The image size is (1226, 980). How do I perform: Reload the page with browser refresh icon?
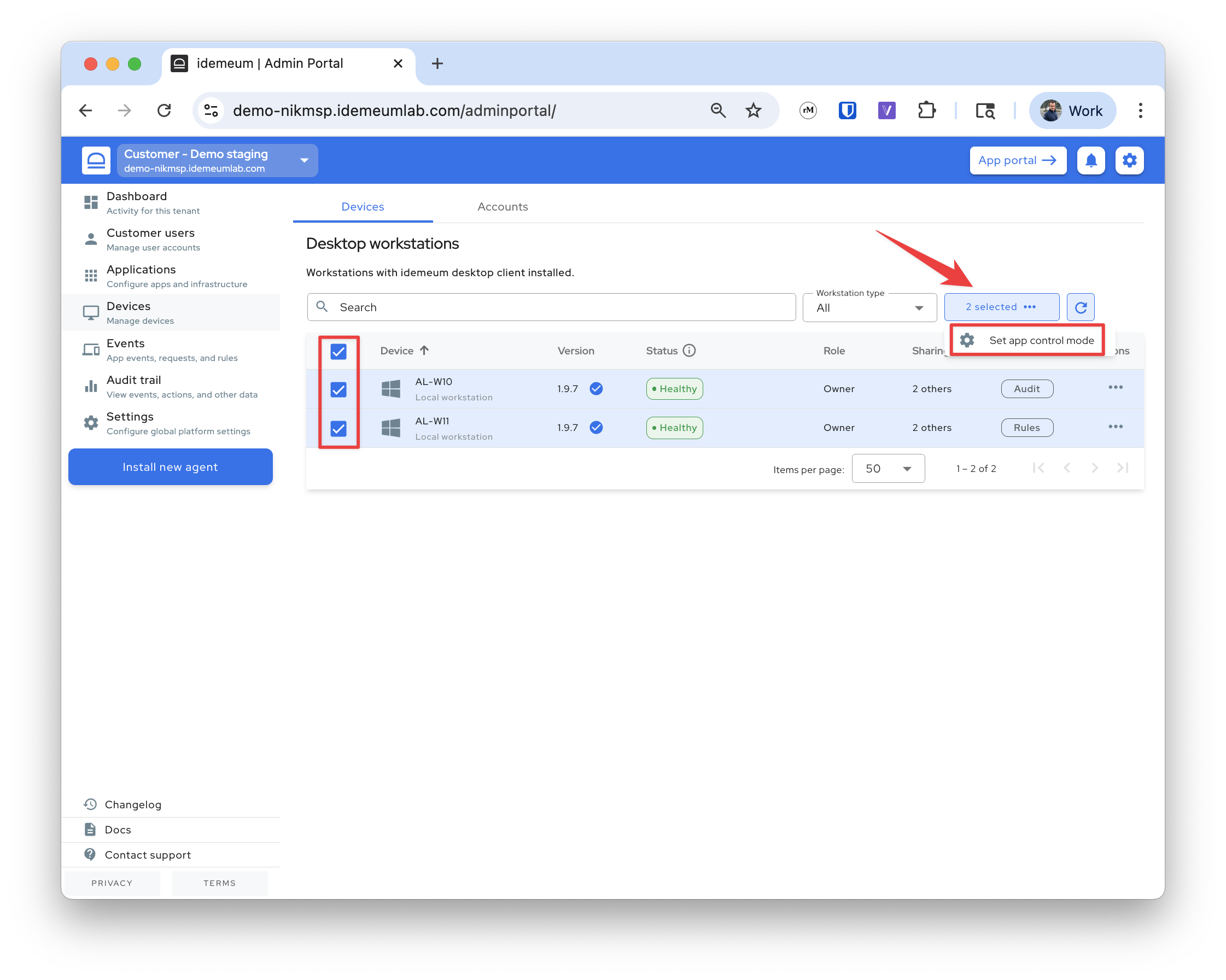(165, 110)
